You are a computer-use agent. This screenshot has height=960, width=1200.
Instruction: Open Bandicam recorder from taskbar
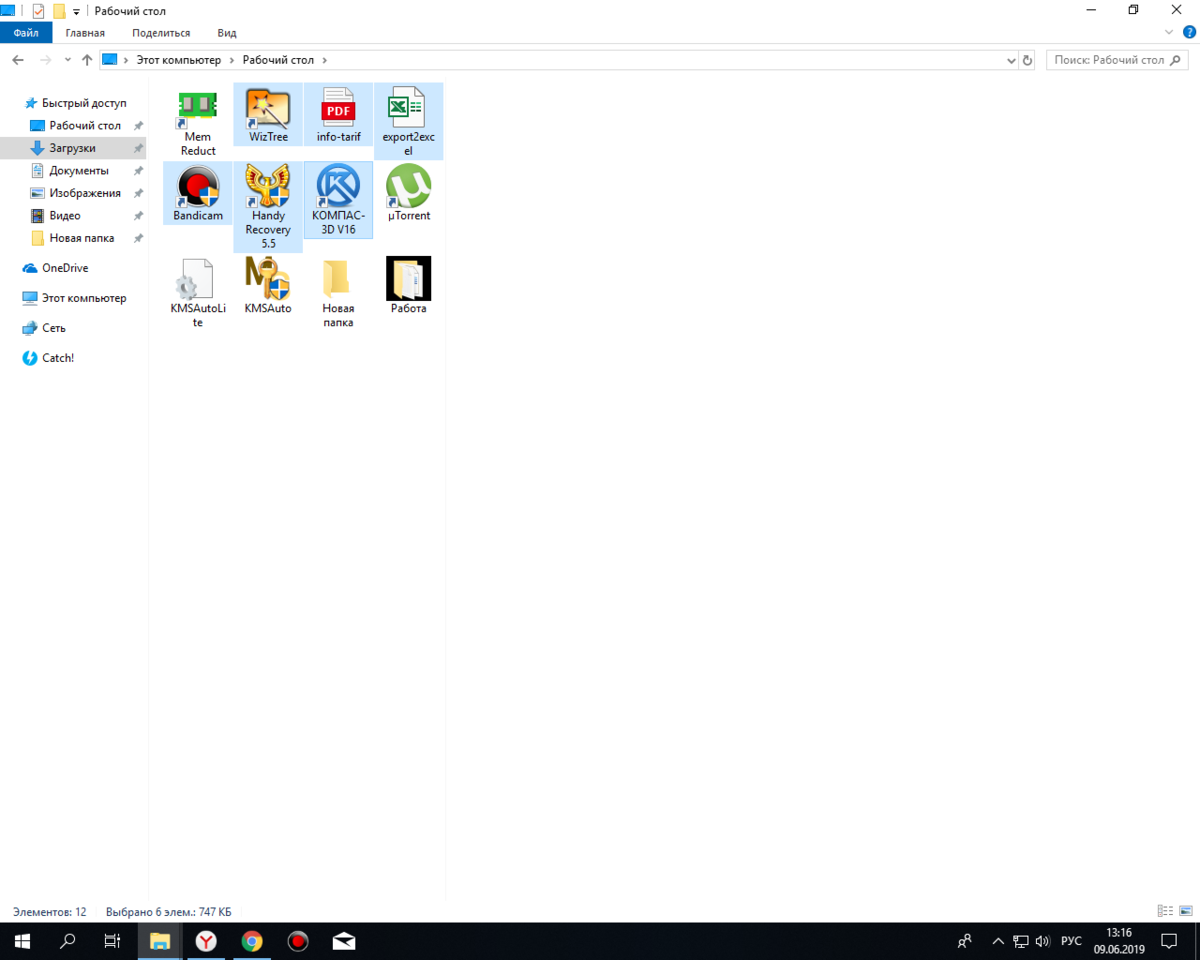(298, 941)
